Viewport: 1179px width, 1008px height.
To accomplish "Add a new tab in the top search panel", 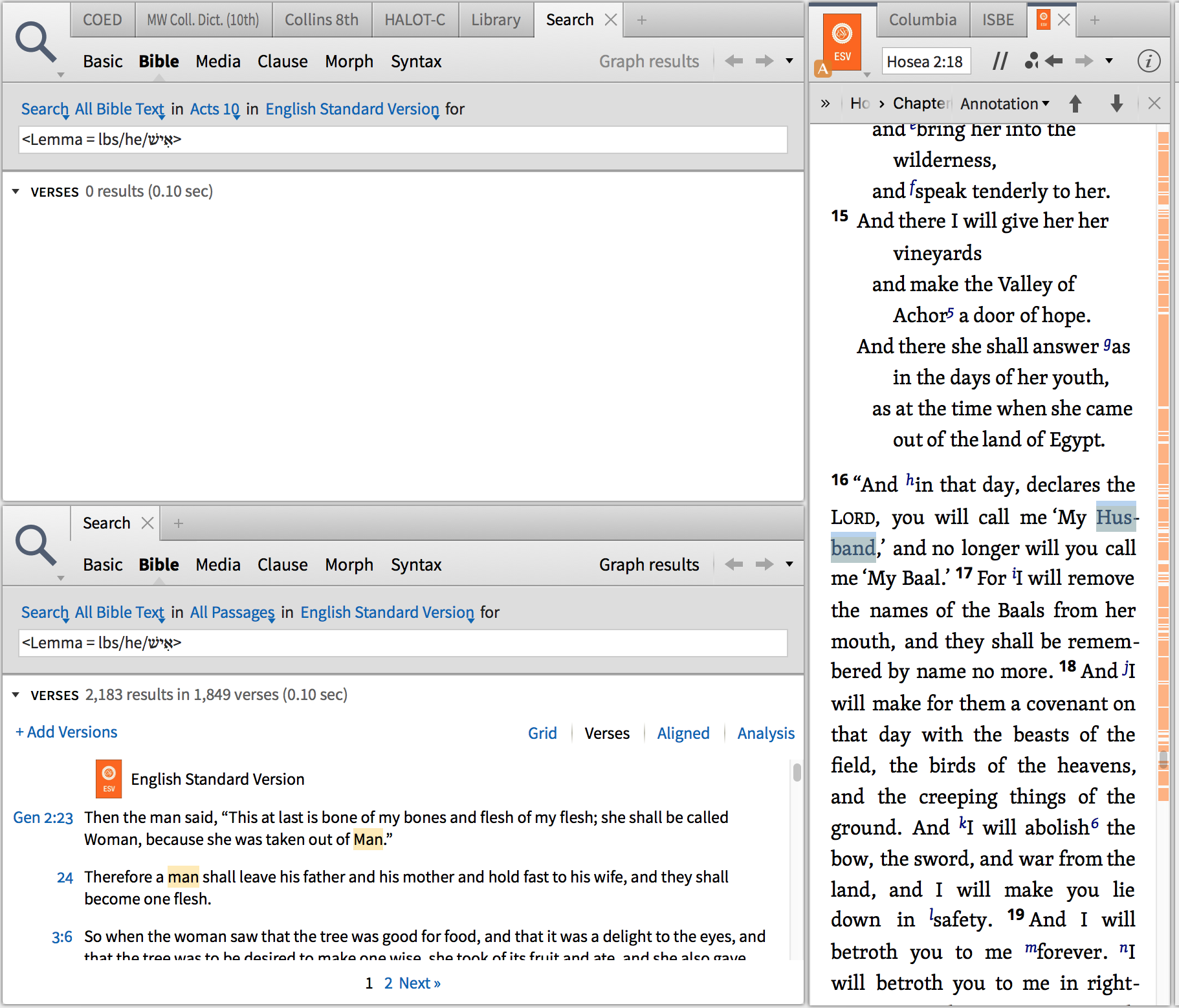I will pos(642,20).
